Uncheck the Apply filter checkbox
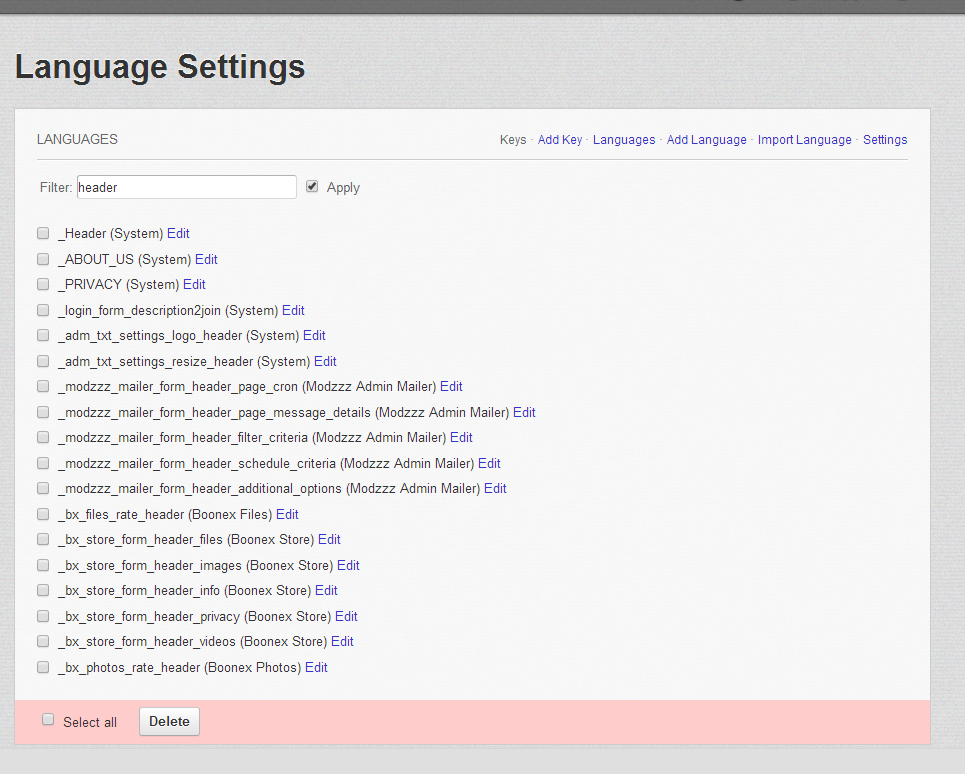This screenshot has height=774, width=965. pos(312,187)
